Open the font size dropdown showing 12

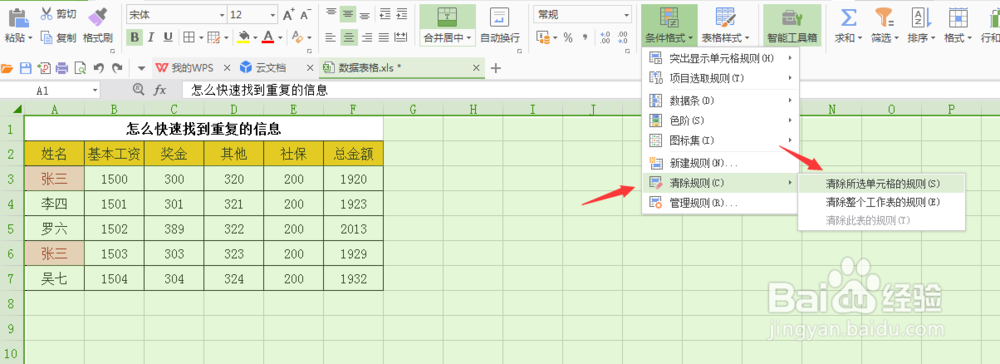click(x=273, y=14)
